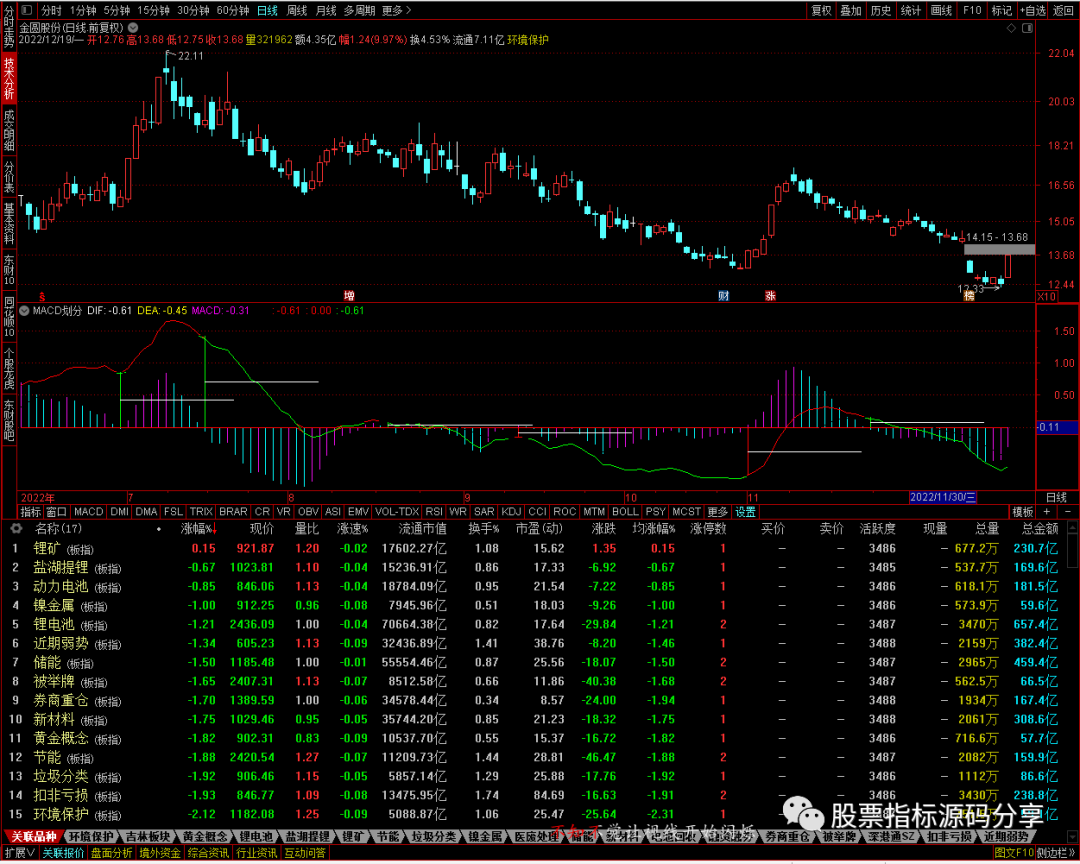The image size is (1080, 864).
Task: Open the 多周期 multi-period view
Action: pyautogui.click(x=360, y=10)
